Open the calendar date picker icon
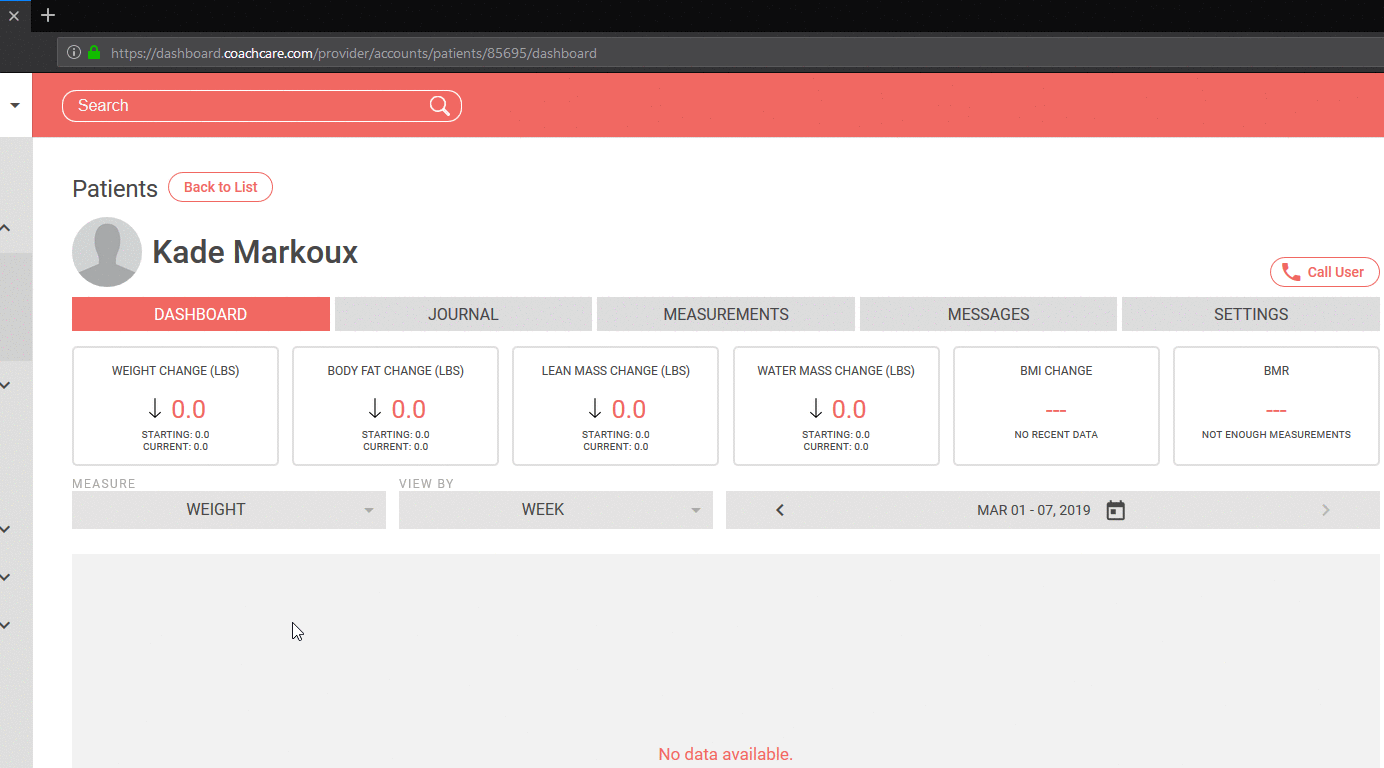 (1116, 510)
